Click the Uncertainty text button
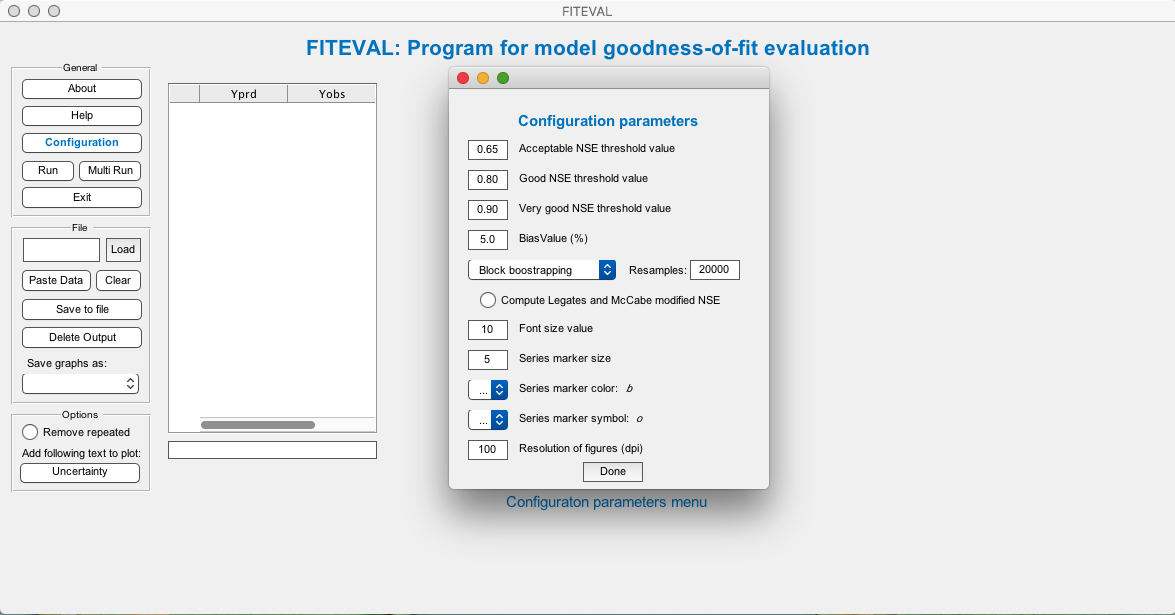1175x615 pixels. tap(80, 472)
